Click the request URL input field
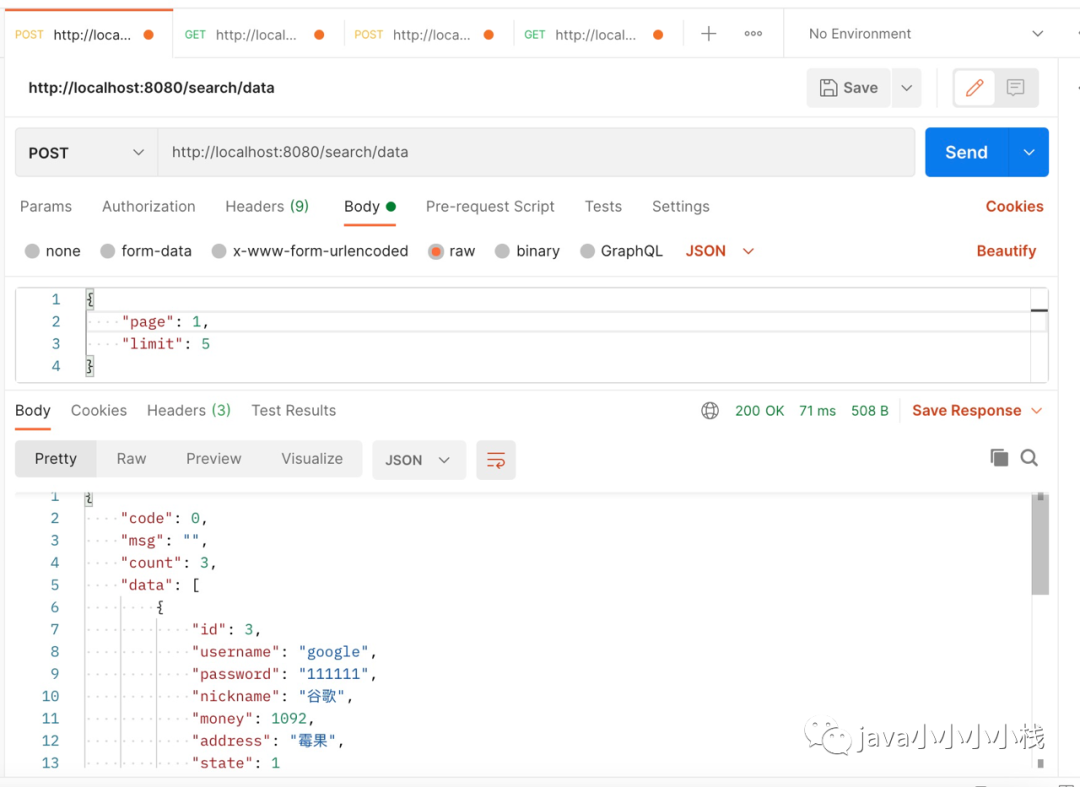Screen dimensions: 1080x787 (536, 152)
